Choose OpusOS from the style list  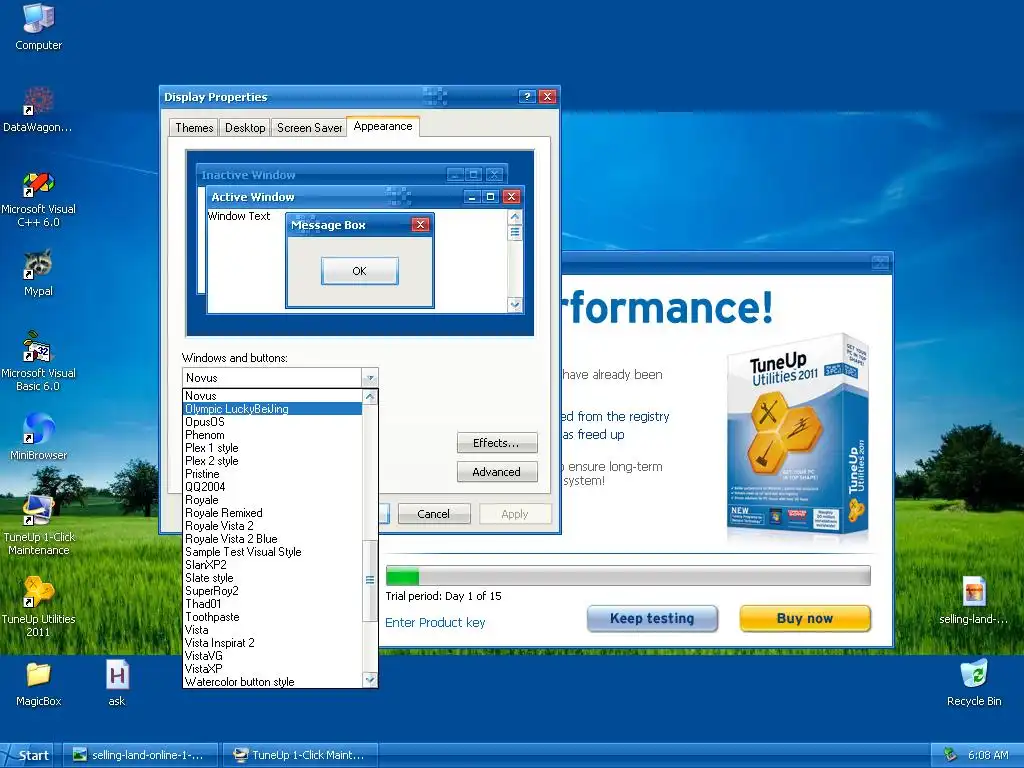(x=272, y=422)
